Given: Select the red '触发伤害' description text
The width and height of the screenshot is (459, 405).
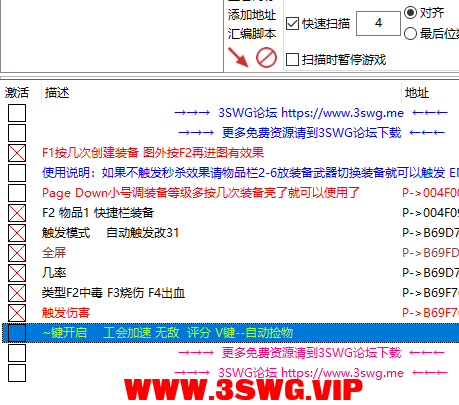Looking at the screenshot, I should (x=66, y=313).
